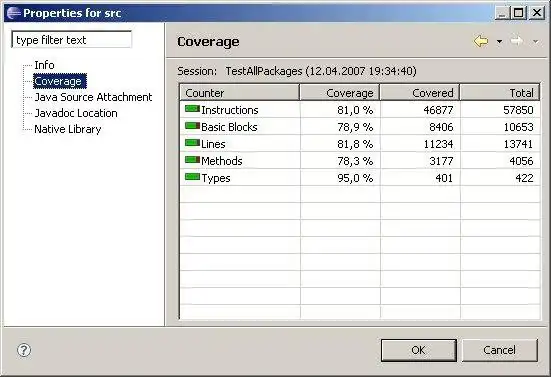The image size is (551, 377).
Task: Click covered value 11234
Action: (x=438, y=144)
